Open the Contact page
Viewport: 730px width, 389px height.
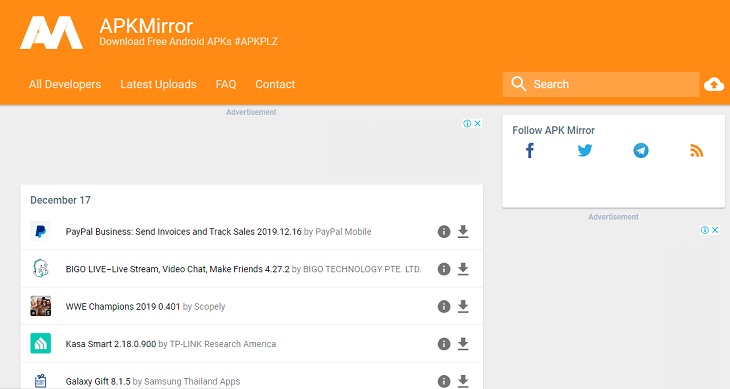pyautogui.click(x=275, y=84)
